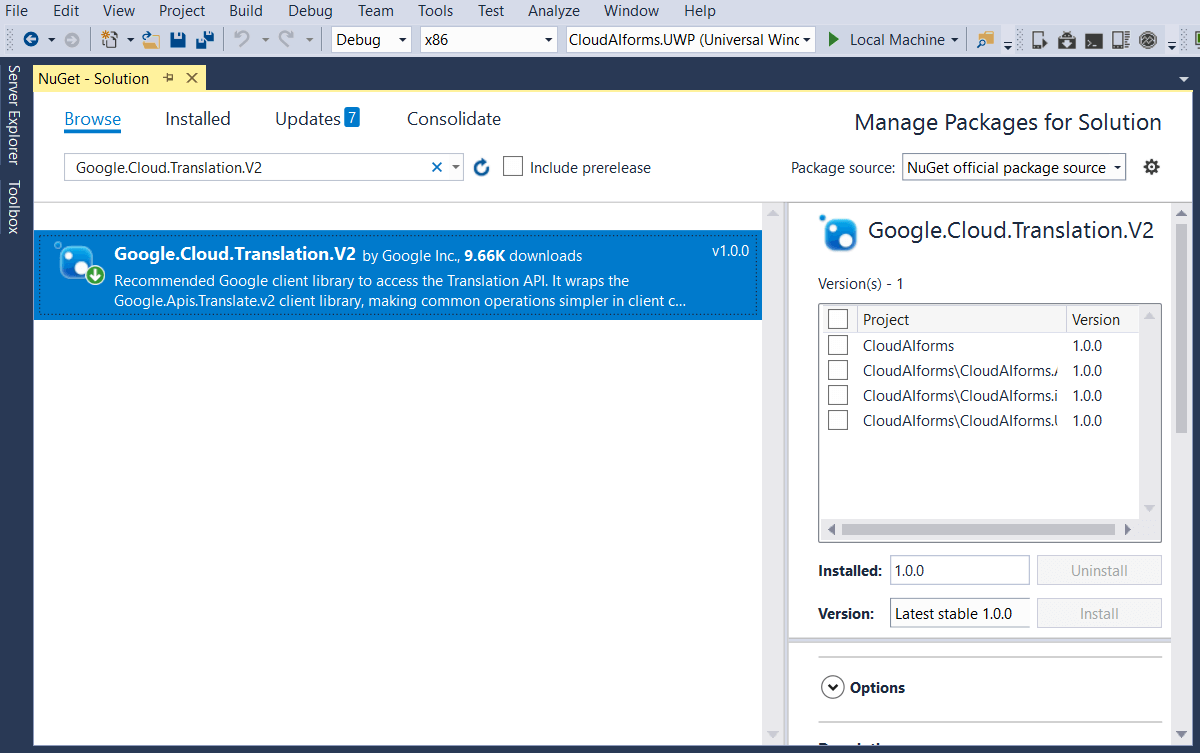Click the New Project toolbar icon
1200x753 pixels.
click(110, 40)
